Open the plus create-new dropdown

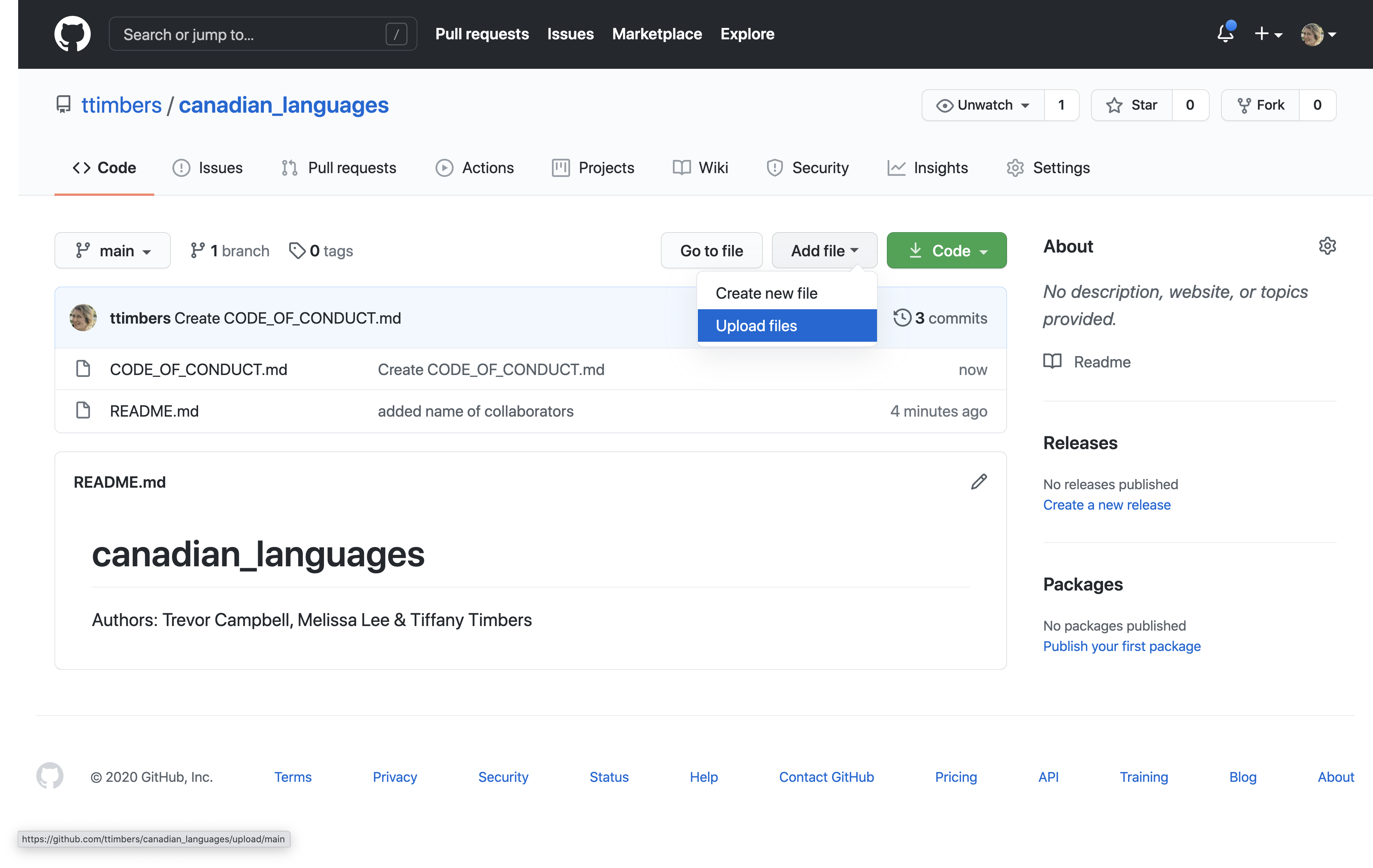tap(1269, 34)
